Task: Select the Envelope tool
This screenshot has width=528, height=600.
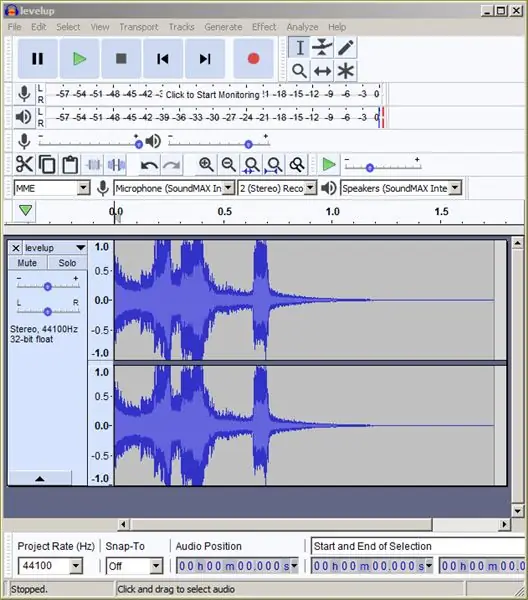Action: click(322, 48)
